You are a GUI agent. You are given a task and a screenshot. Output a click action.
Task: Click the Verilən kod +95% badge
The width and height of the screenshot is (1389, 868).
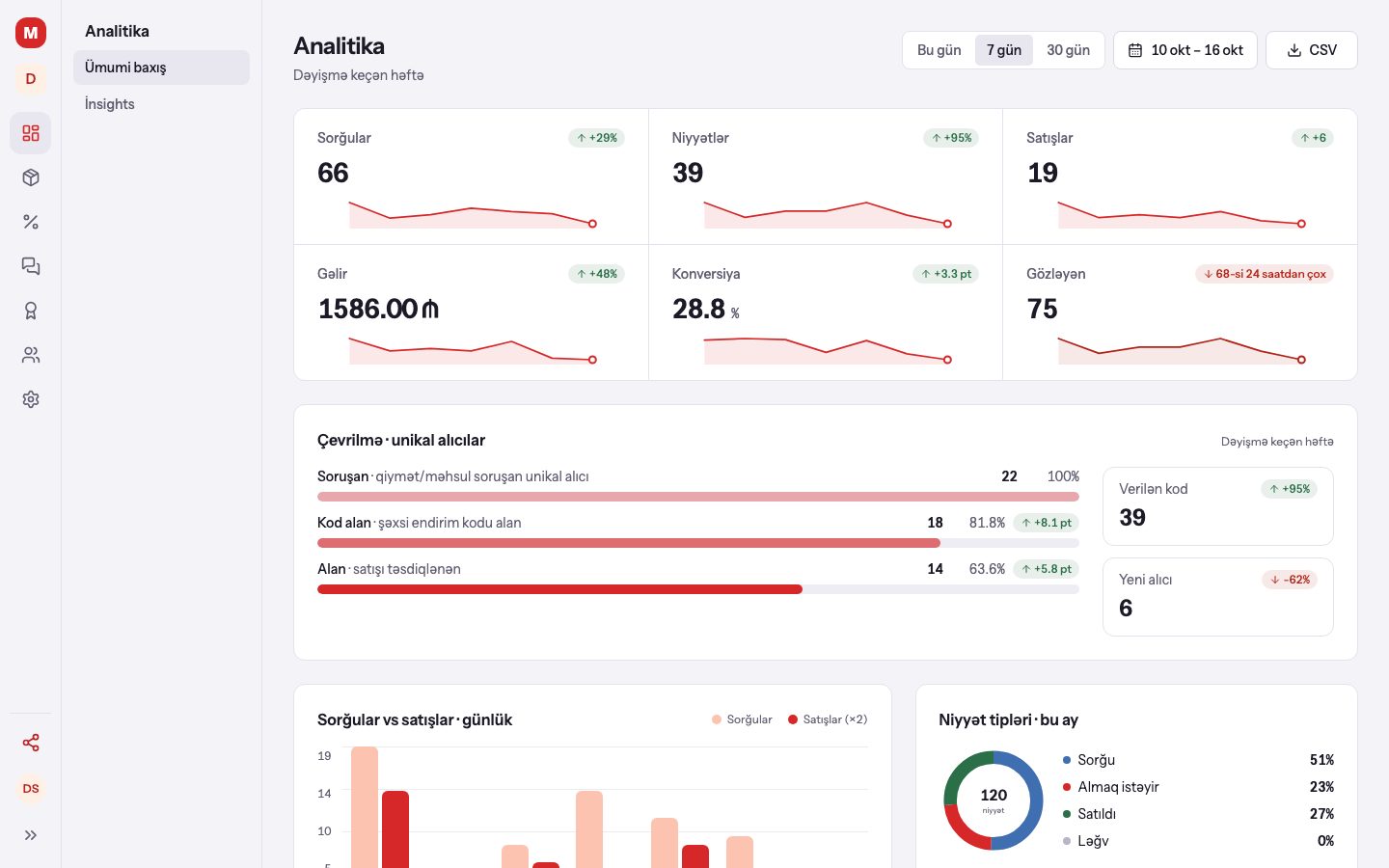point(1290,489)
